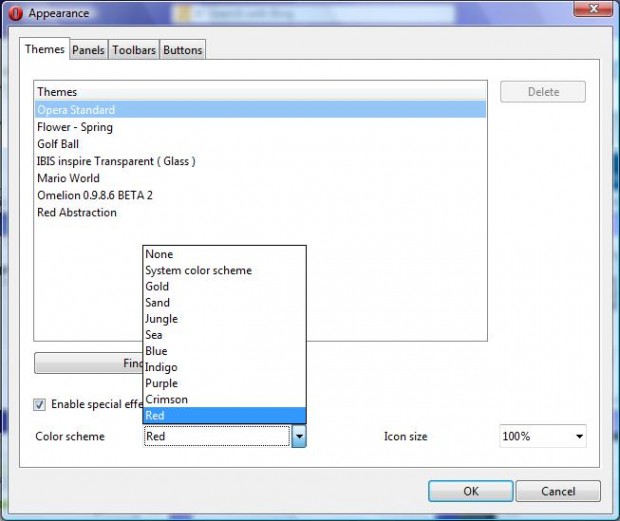Open the Buttons tab
The image size is (620, 521).
point(183,50)
